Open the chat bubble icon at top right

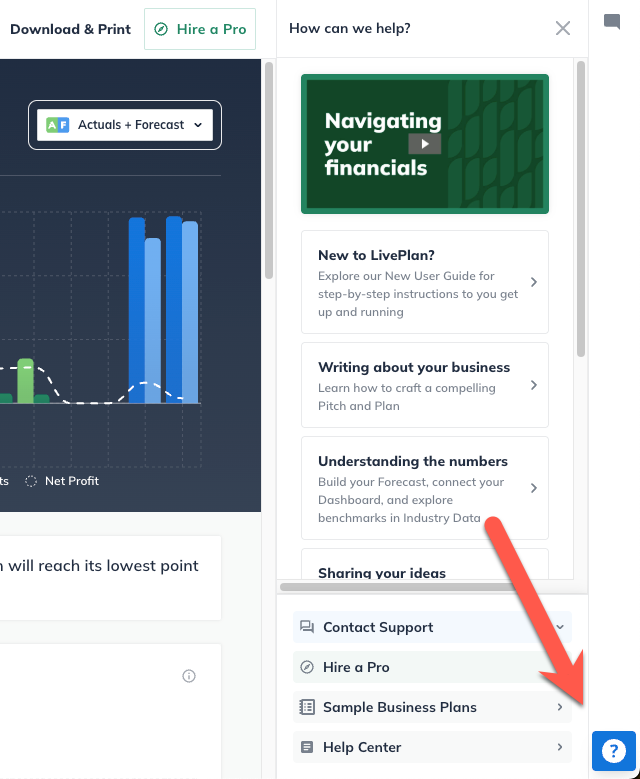click(x=612, y=22)
